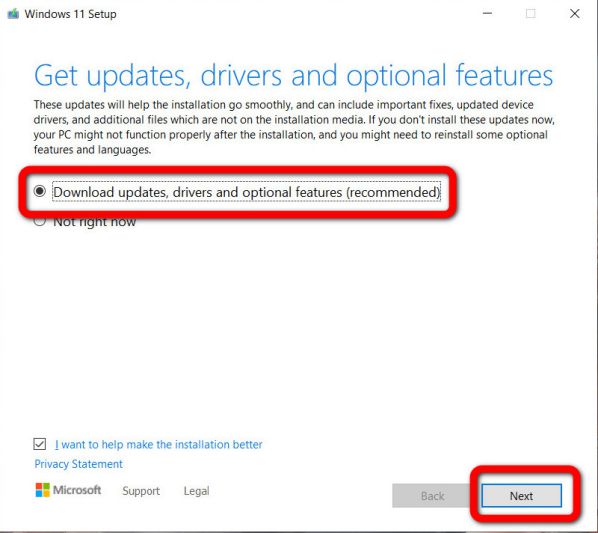The image size is (598, 533).
Task: Click the Windows 11 Setup title text
Action: [x=71, y=14]
